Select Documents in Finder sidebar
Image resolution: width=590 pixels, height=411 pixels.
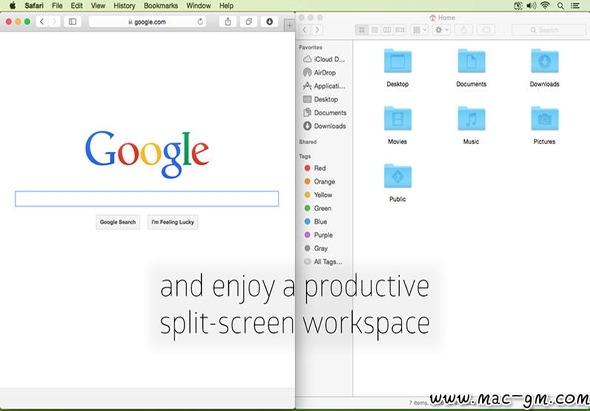click(x=325, y=112)
